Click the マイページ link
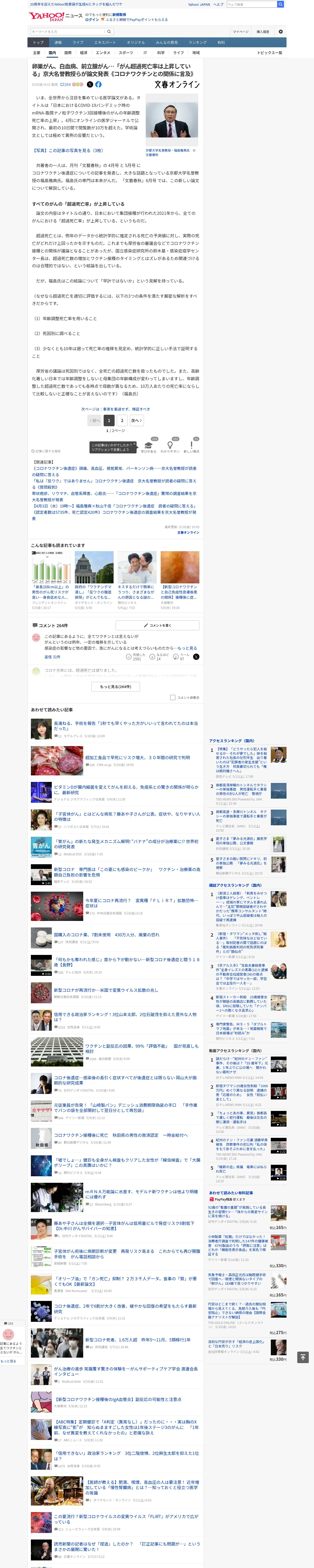 point(240,32)
